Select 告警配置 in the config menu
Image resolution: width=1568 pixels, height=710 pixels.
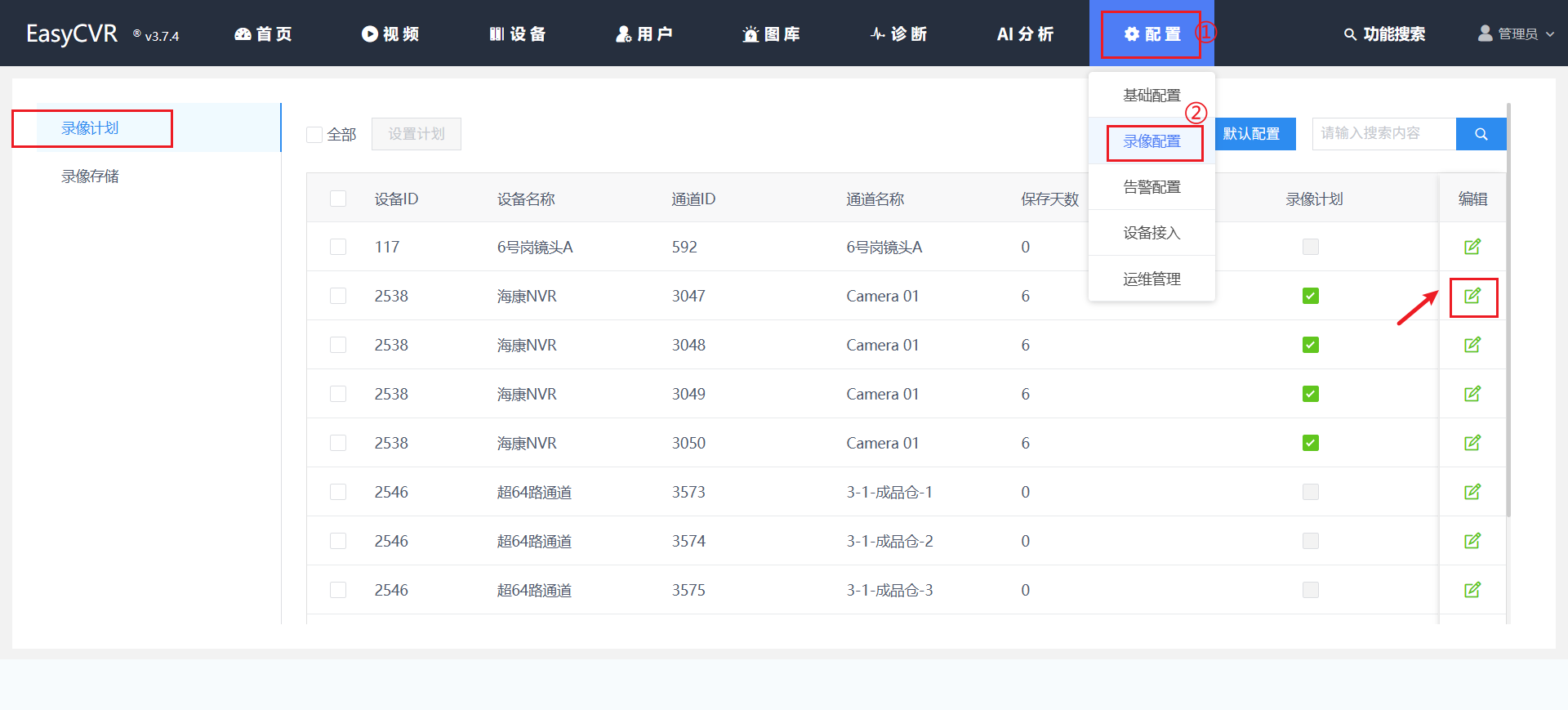pos(1151,187)
